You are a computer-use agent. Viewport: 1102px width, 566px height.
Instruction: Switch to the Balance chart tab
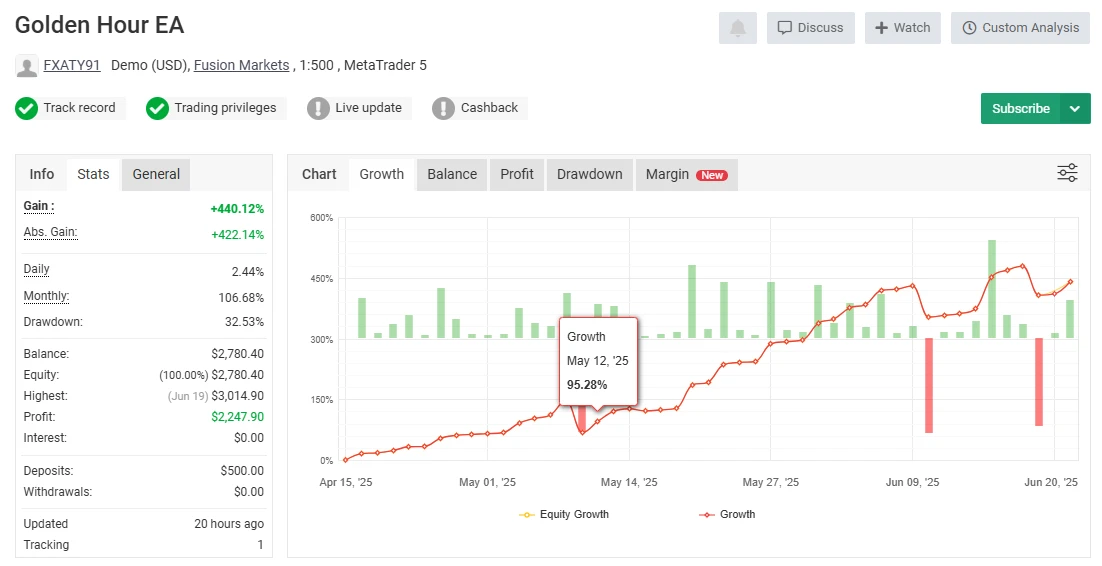click(452, 174)
